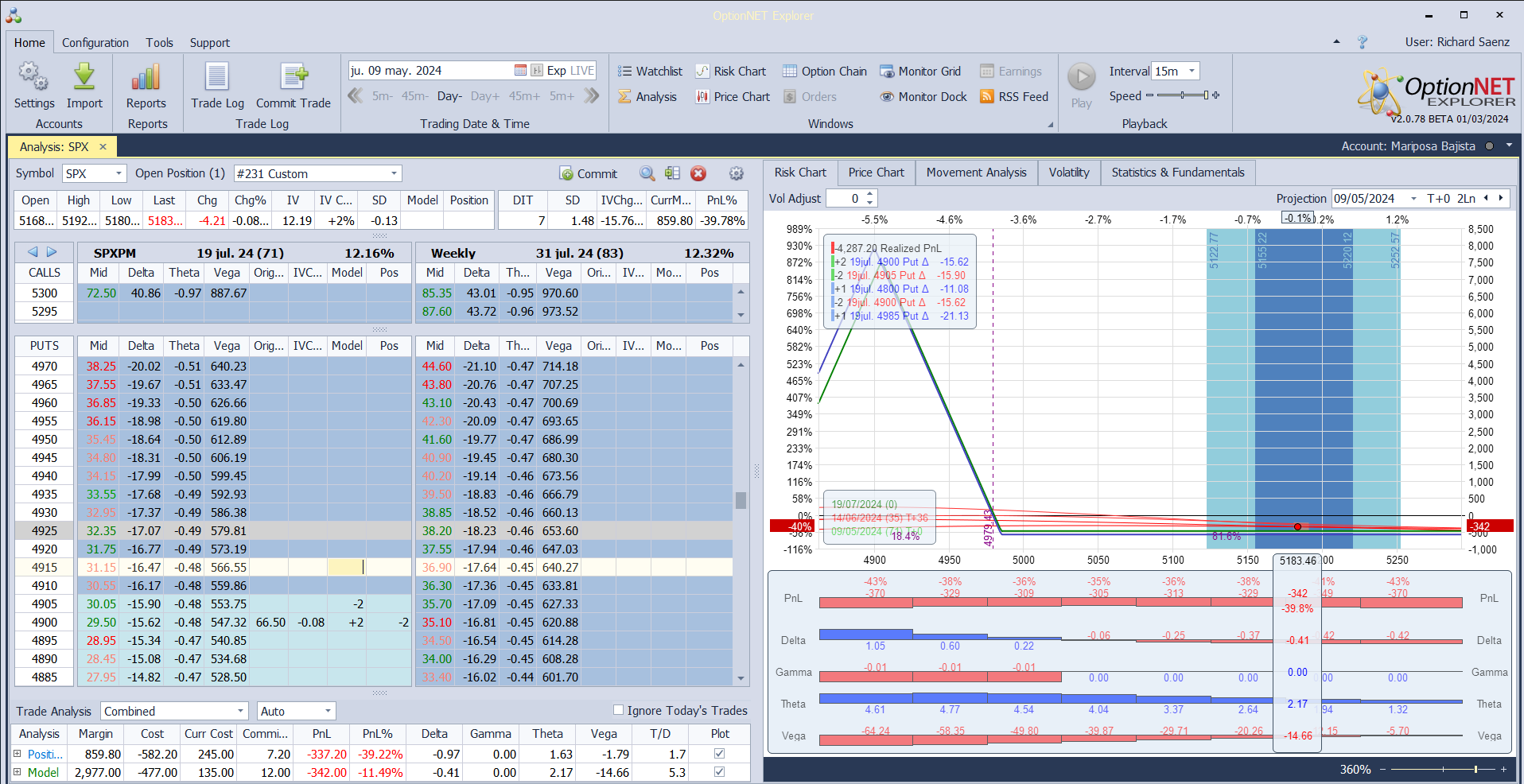Open the Option Chain window
Screen dimensions: 1524x784
(x=824, y=72)
